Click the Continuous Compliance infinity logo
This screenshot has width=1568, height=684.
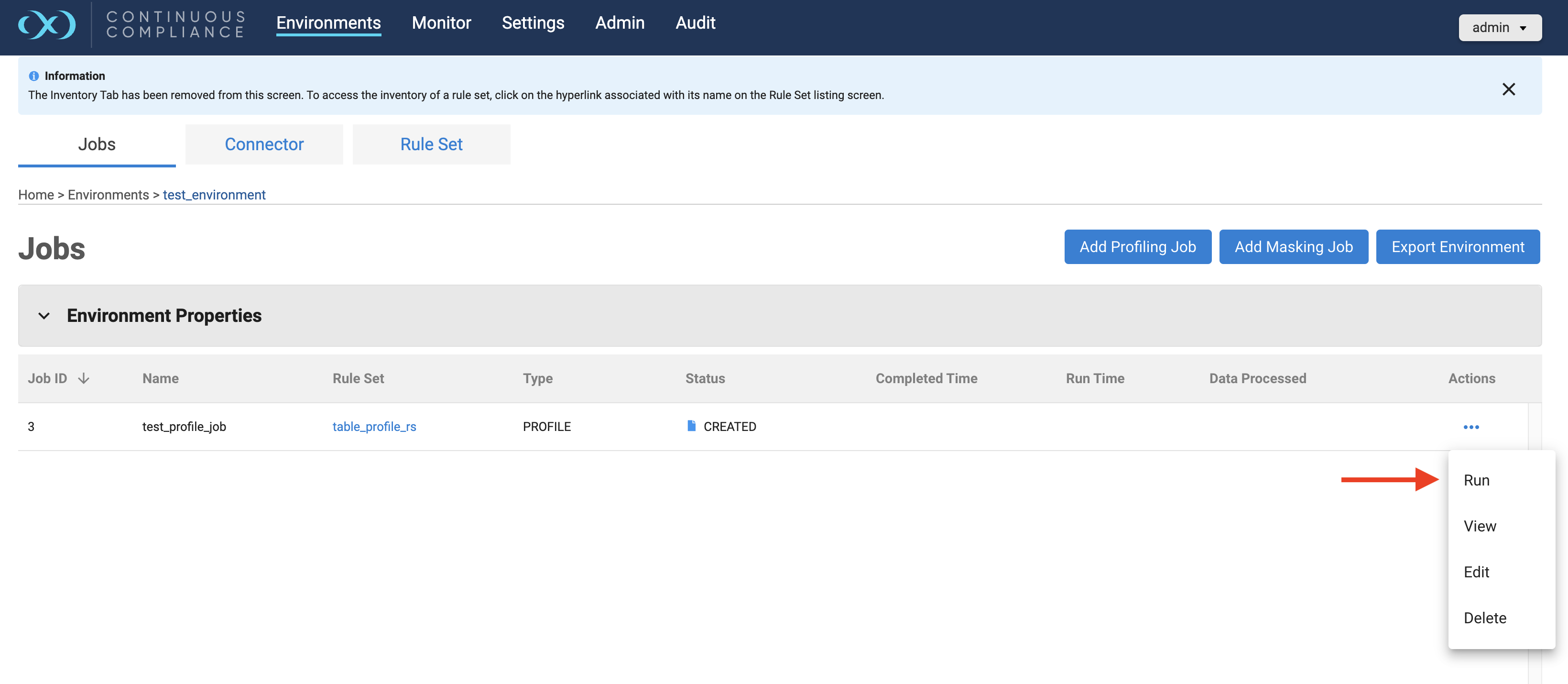click(x=47, y=25)
